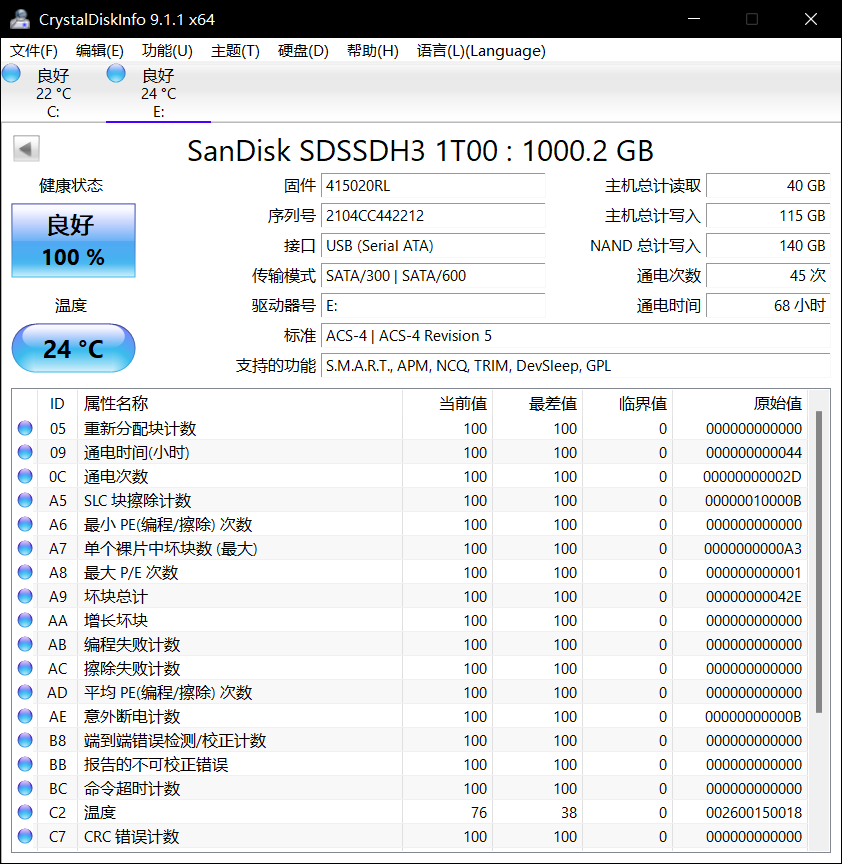
Task: Click the 传输模式 field SATA/300 | SATA/600
Action: point(433,276)
